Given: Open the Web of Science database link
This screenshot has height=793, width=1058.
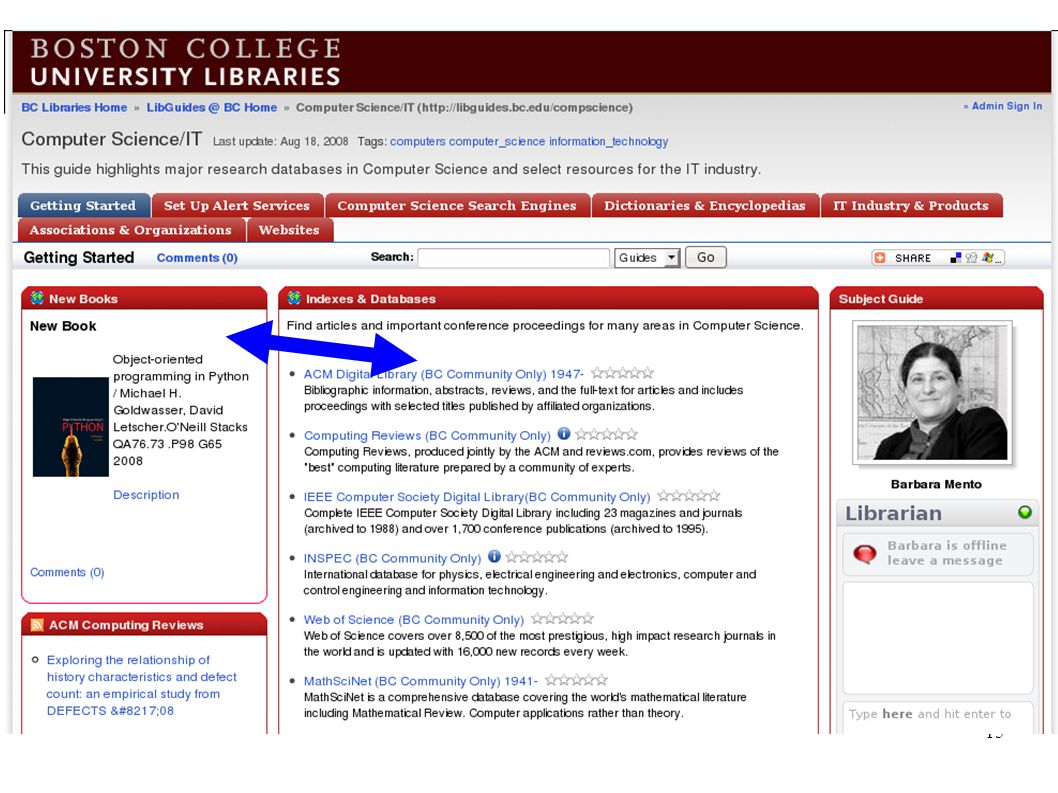Looking at the screenshot, I should (414, 620).
